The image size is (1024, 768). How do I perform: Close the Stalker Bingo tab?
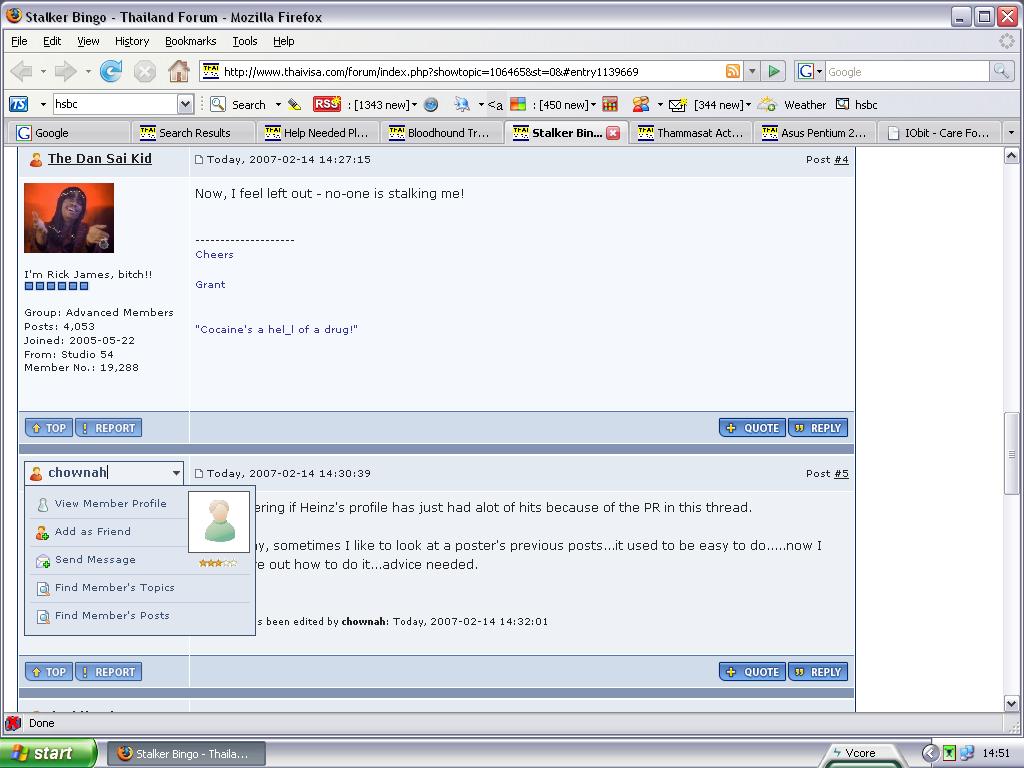tap(613, 132)
